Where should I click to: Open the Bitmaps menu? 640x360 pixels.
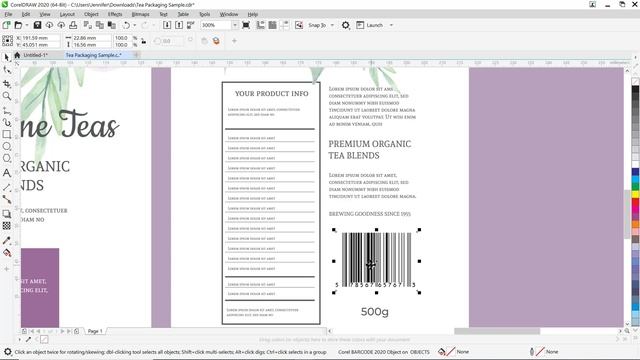(140, 14)
